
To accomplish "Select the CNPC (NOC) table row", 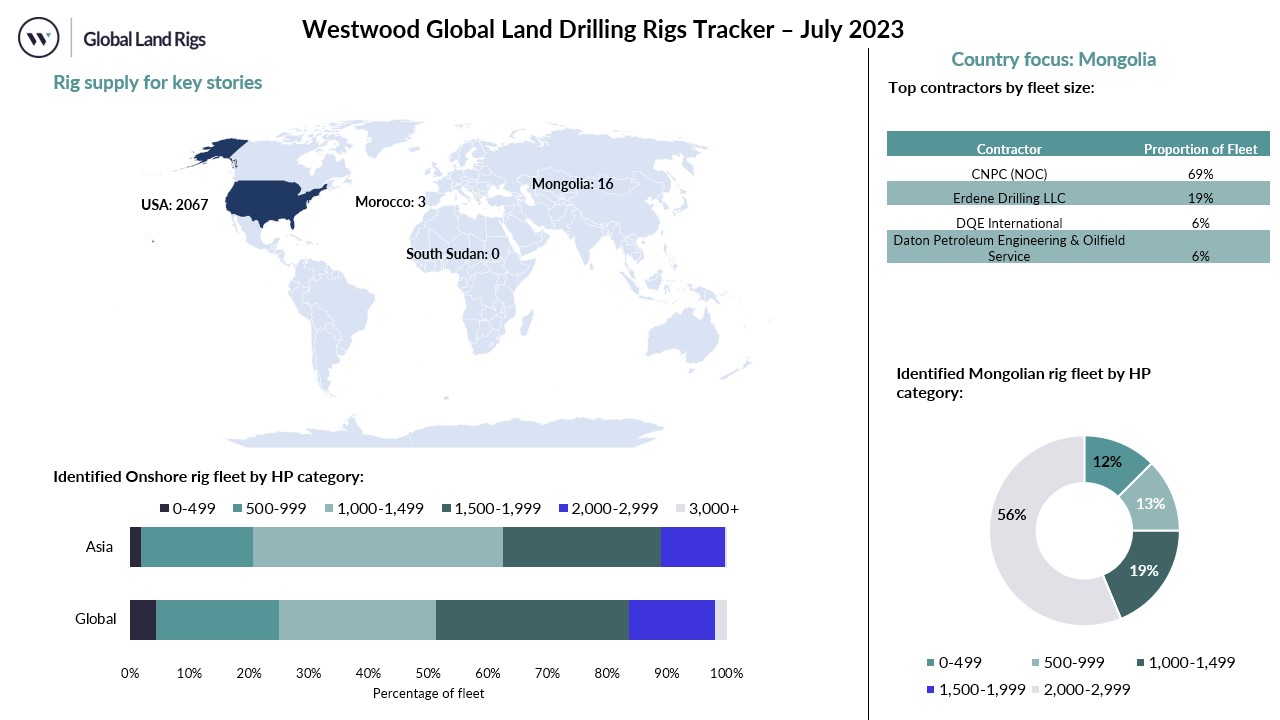I will 1078,174.
